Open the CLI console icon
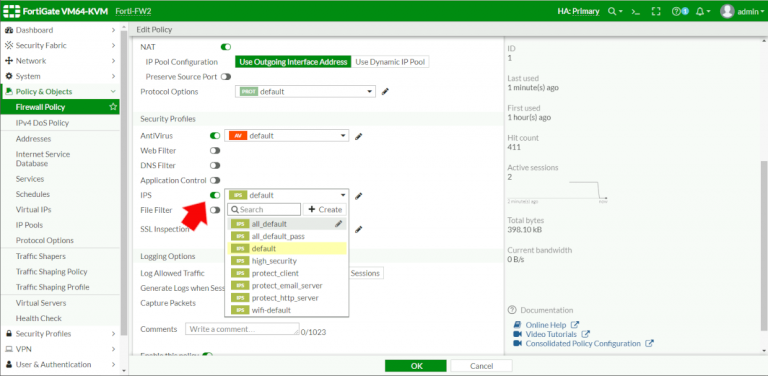Screen dimensions: 768x376 636,11
